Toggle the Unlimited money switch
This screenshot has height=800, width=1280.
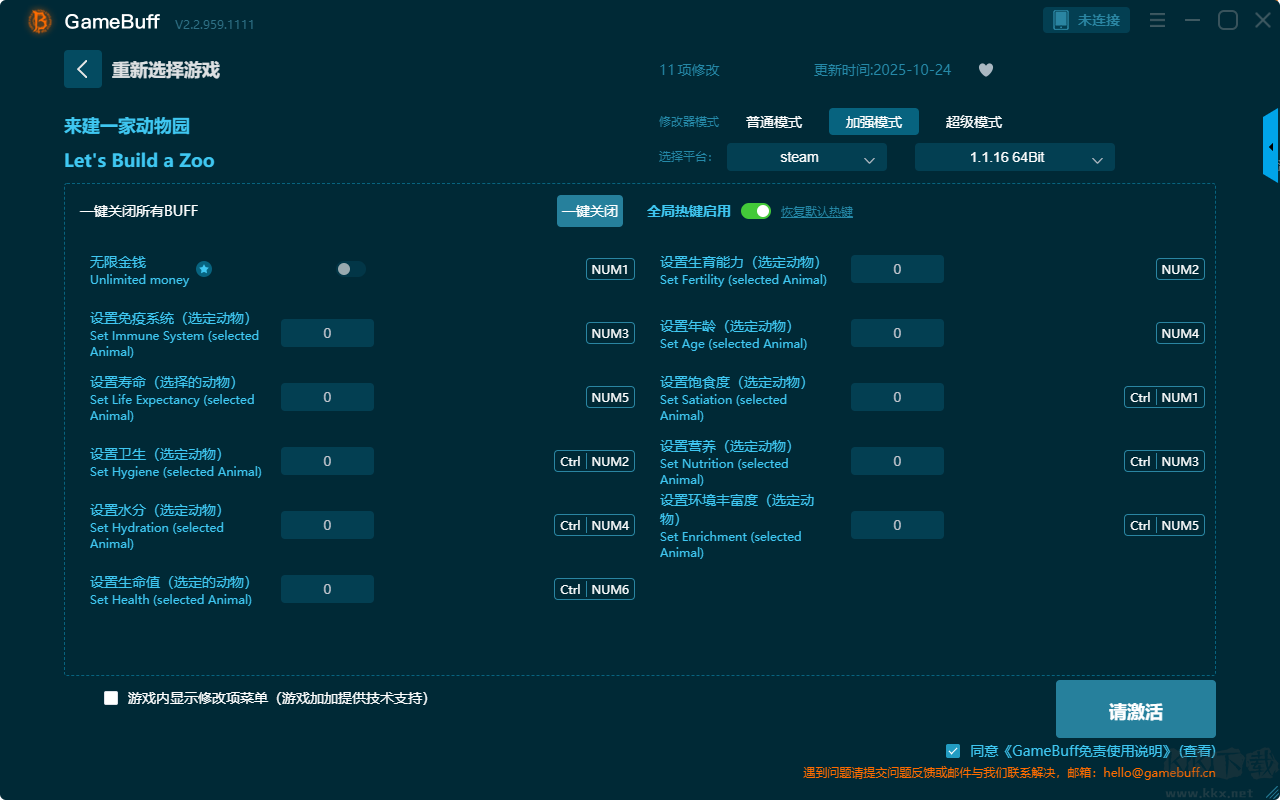pos(351,269)
